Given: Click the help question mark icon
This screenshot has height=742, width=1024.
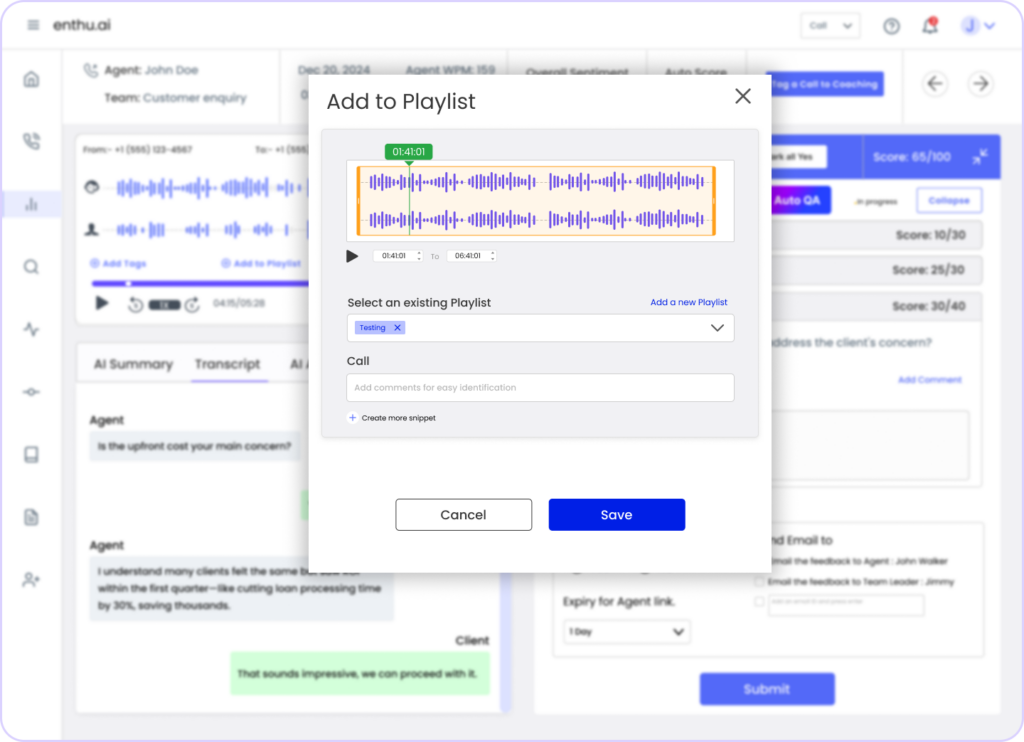Looking at the screenshot, I should (x=891, y=26).
